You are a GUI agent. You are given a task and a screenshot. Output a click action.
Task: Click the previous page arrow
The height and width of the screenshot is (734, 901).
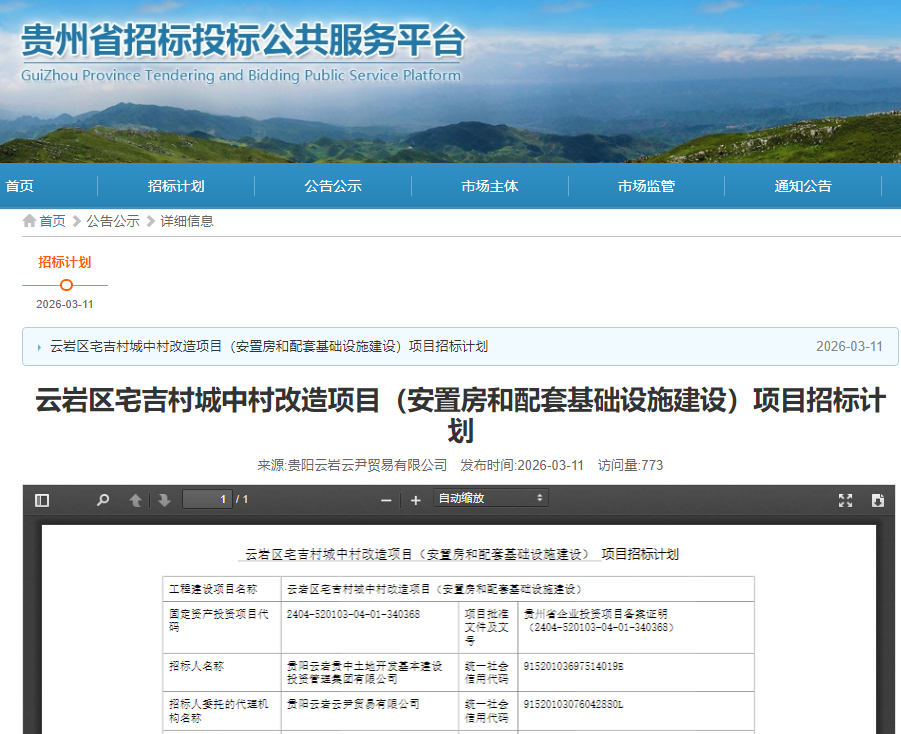pyautogui.click(x=136, y=500)
